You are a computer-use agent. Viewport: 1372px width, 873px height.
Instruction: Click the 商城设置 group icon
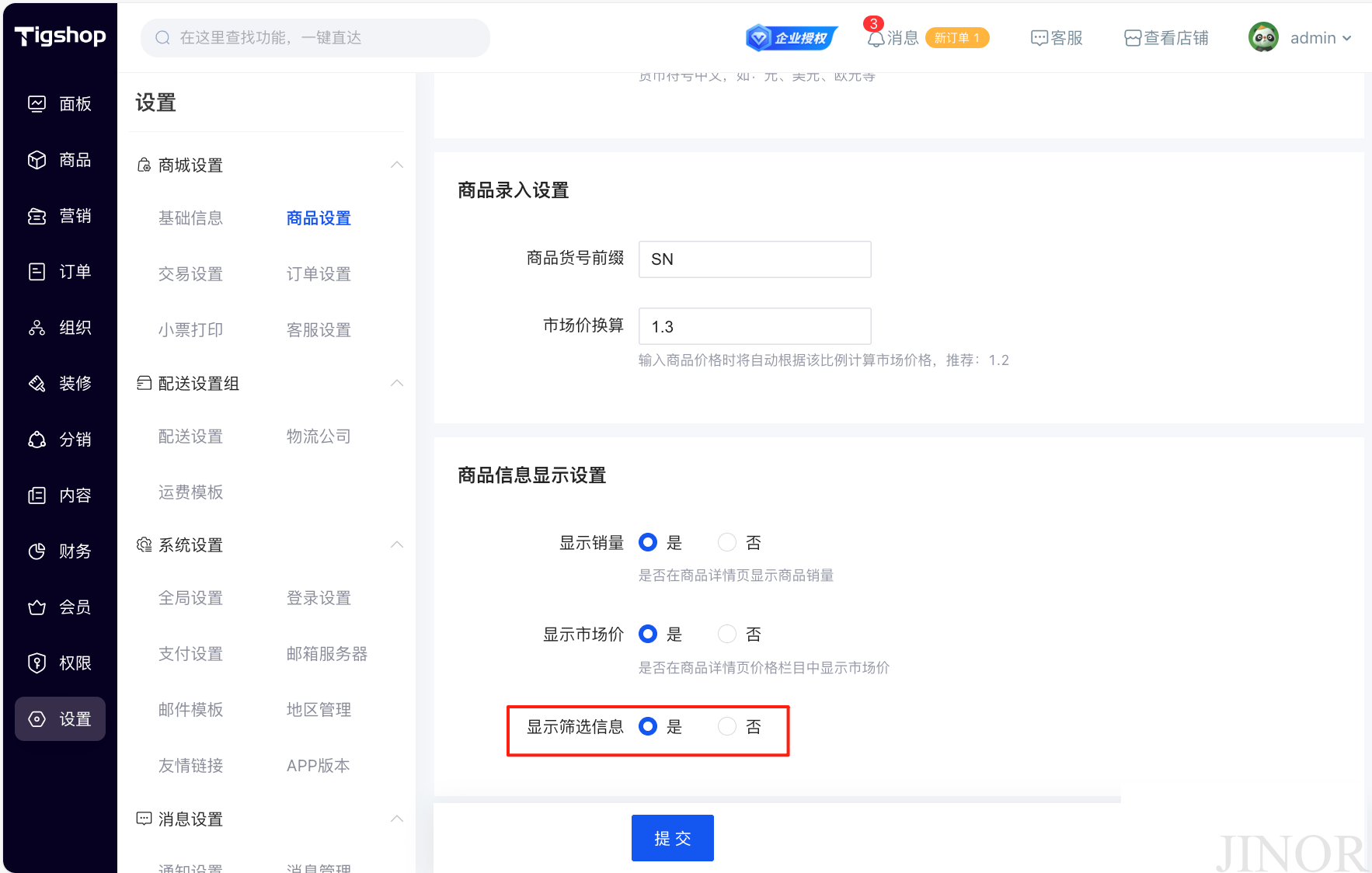pos(144,165)
